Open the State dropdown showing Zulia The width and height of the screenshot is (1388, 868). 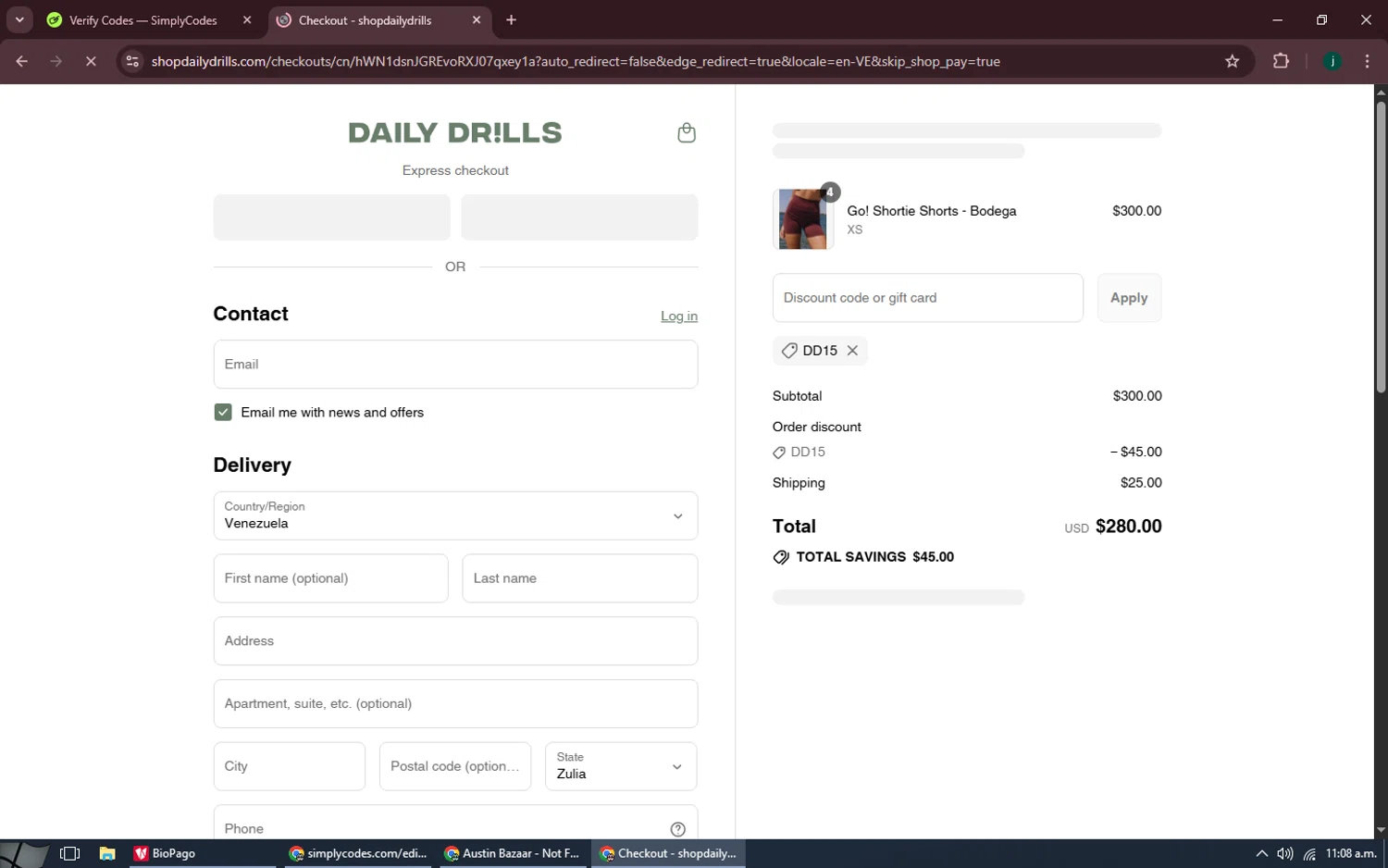click(x=621, y=766)
